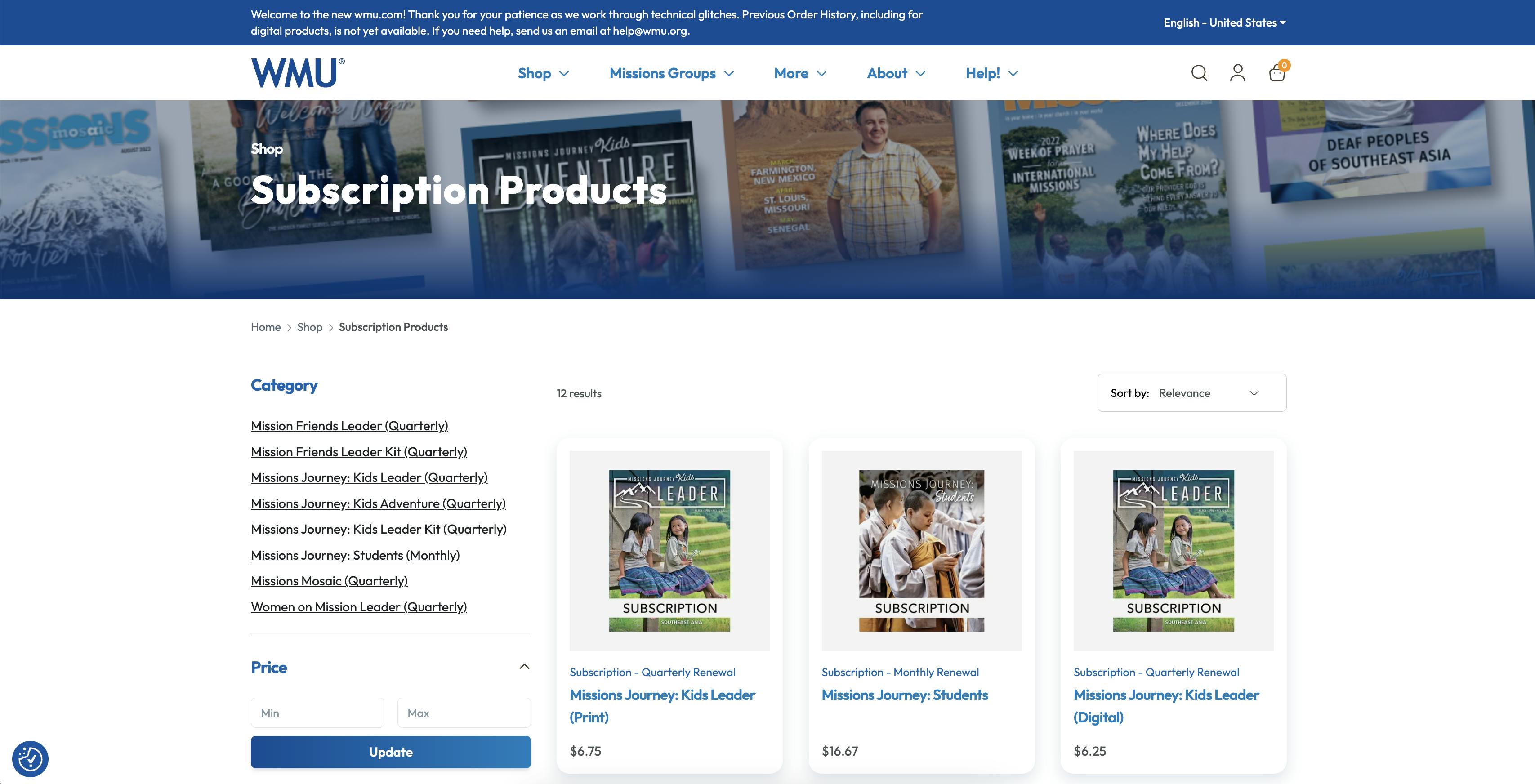1535x784 pixels.
Task: Open the cookie preferences badge icon
Action: coord(30,759)
